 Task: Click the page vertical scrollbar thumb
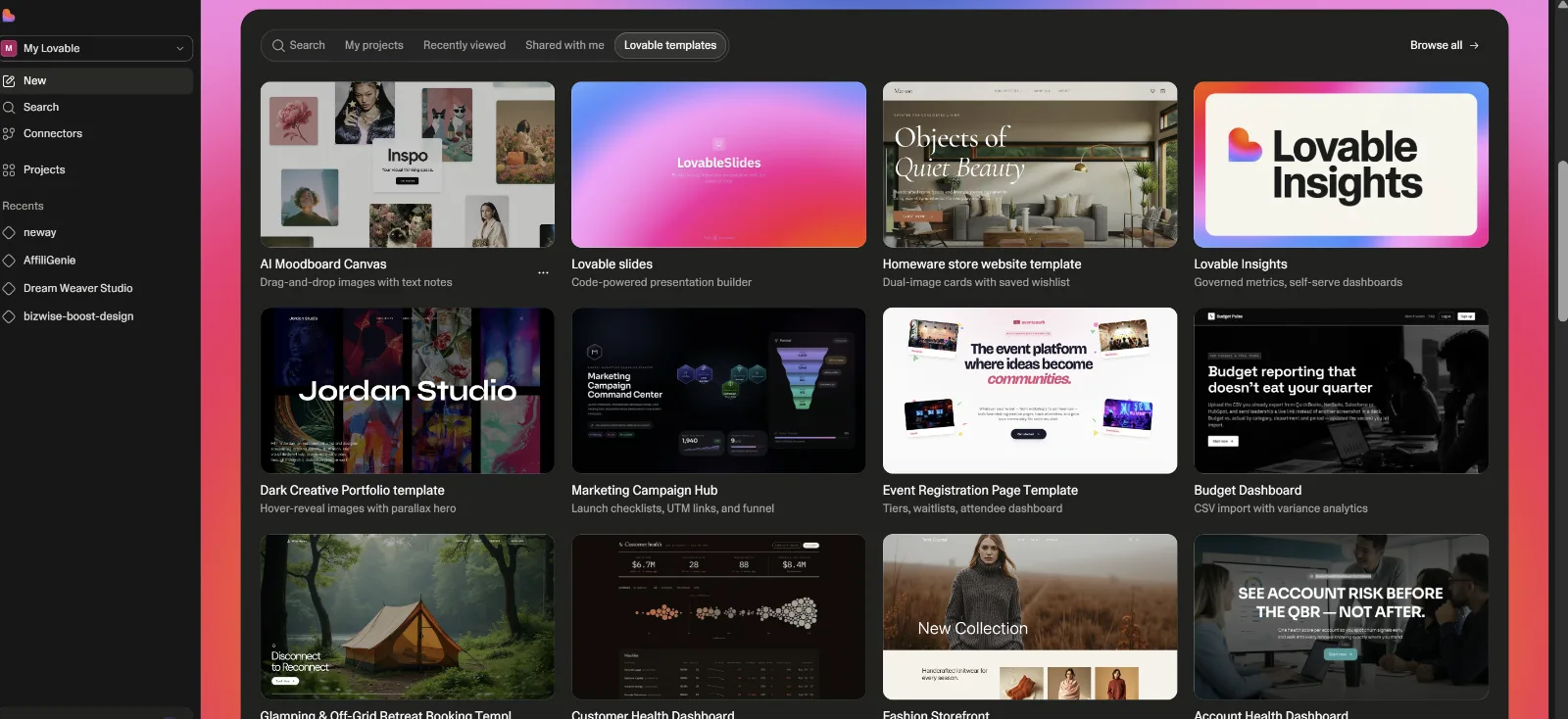click(x=1562, y=240)
